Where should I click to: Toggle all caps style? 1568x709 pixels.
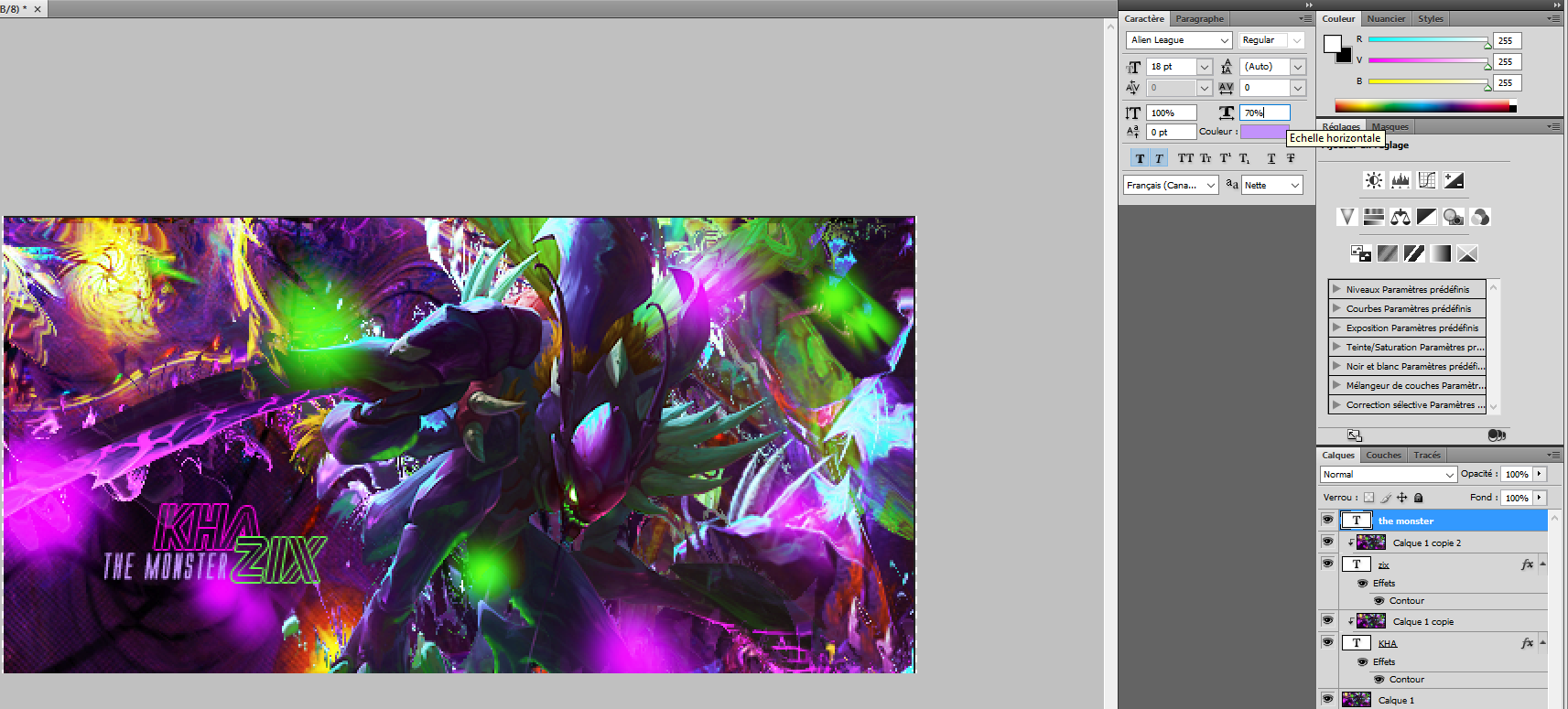pos(1185,158)
